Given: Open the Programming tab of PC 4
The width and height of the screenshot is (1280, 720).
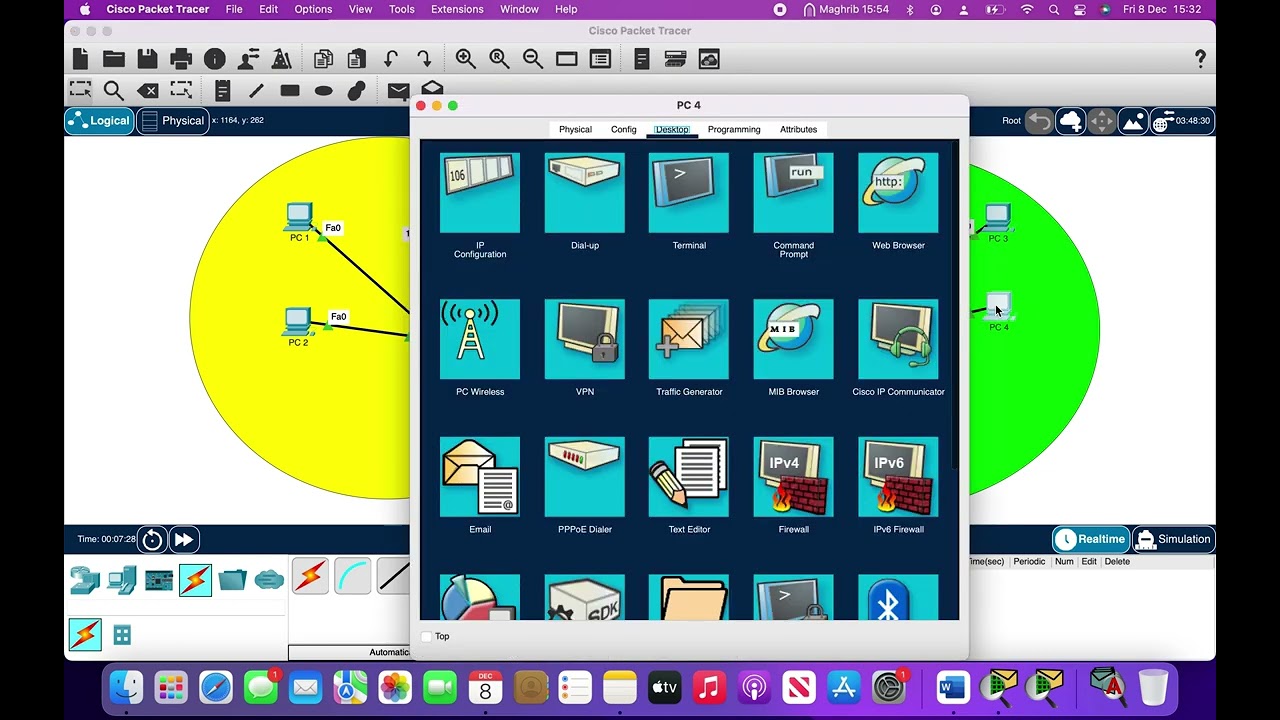Looking at the screenshot, I should 734,129.
